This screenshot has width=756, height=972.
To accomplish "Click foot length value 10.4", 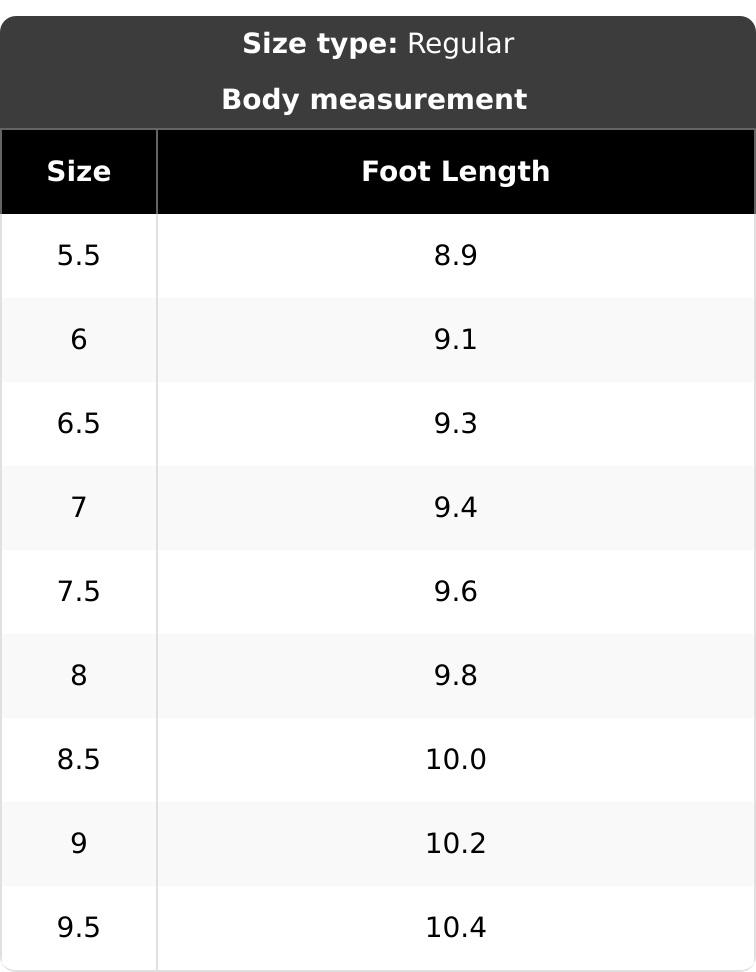I will coord(455,927).
